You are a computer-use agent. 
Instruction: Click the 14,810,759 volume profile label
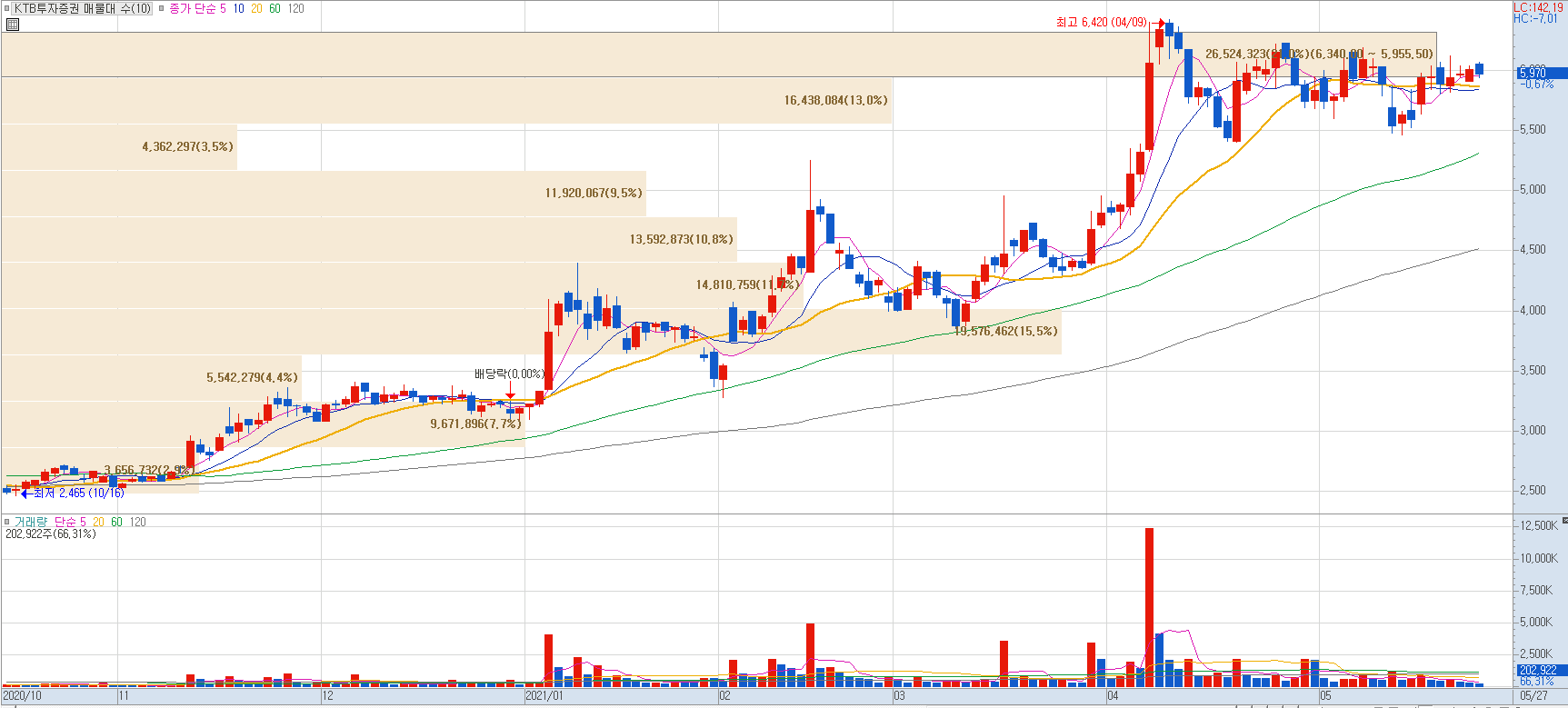pyautogui.click(x=746, y=284)
